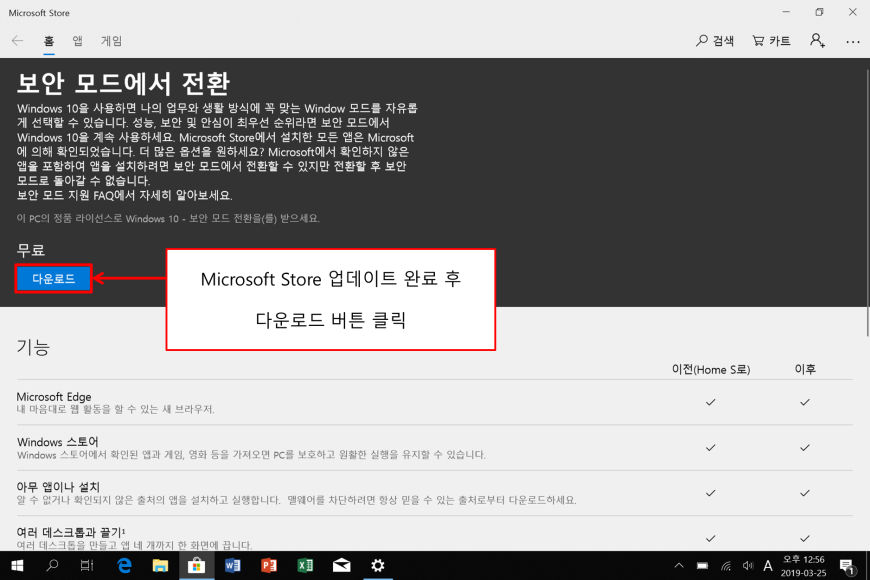This screenshot has width=870, height=580.
Task: Launch PowerPoint from taskbar
Action: [x=269, y=566]
